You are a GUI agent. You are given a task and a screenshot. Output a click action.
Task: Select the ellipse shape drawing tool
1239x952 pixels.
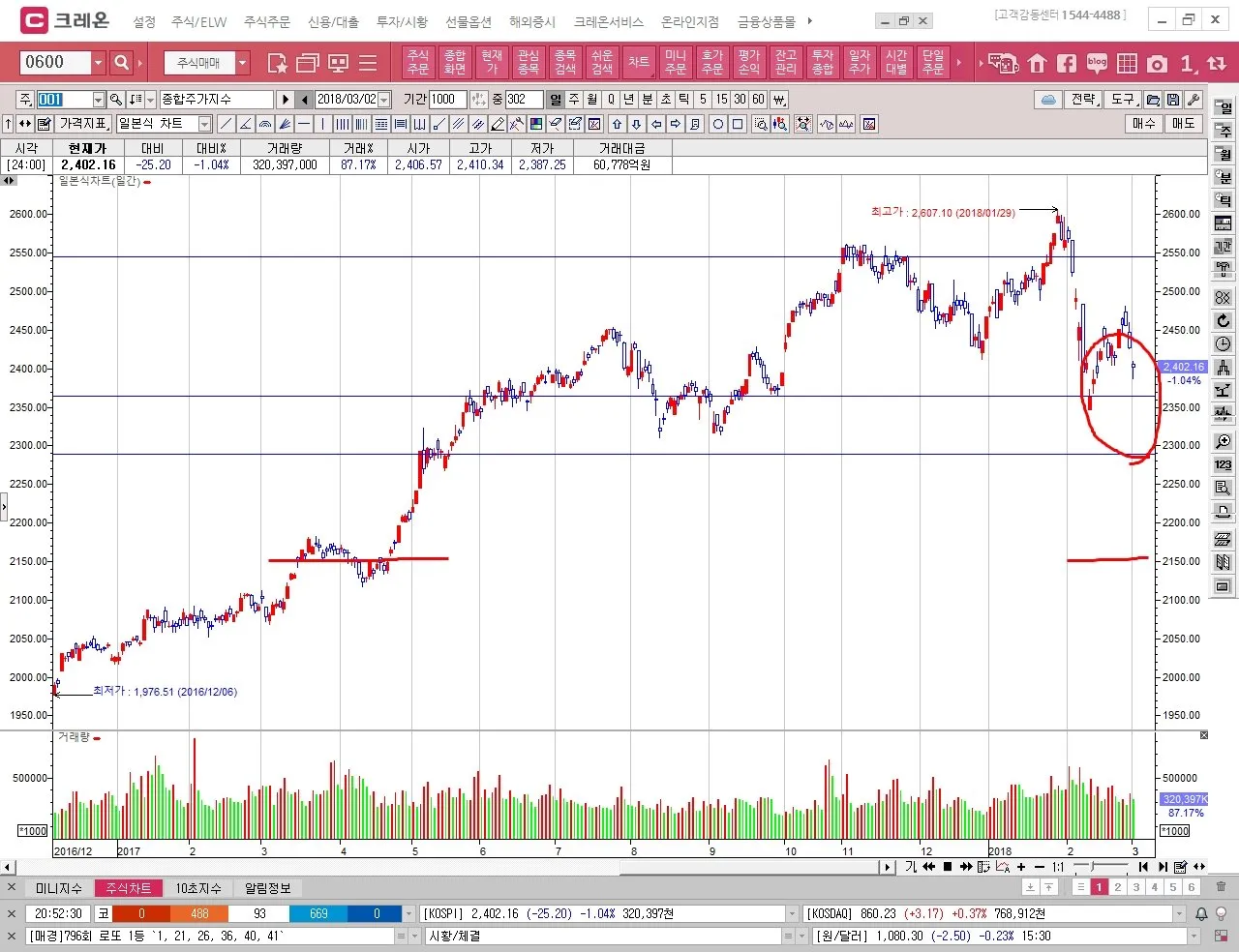click(718, 124)
